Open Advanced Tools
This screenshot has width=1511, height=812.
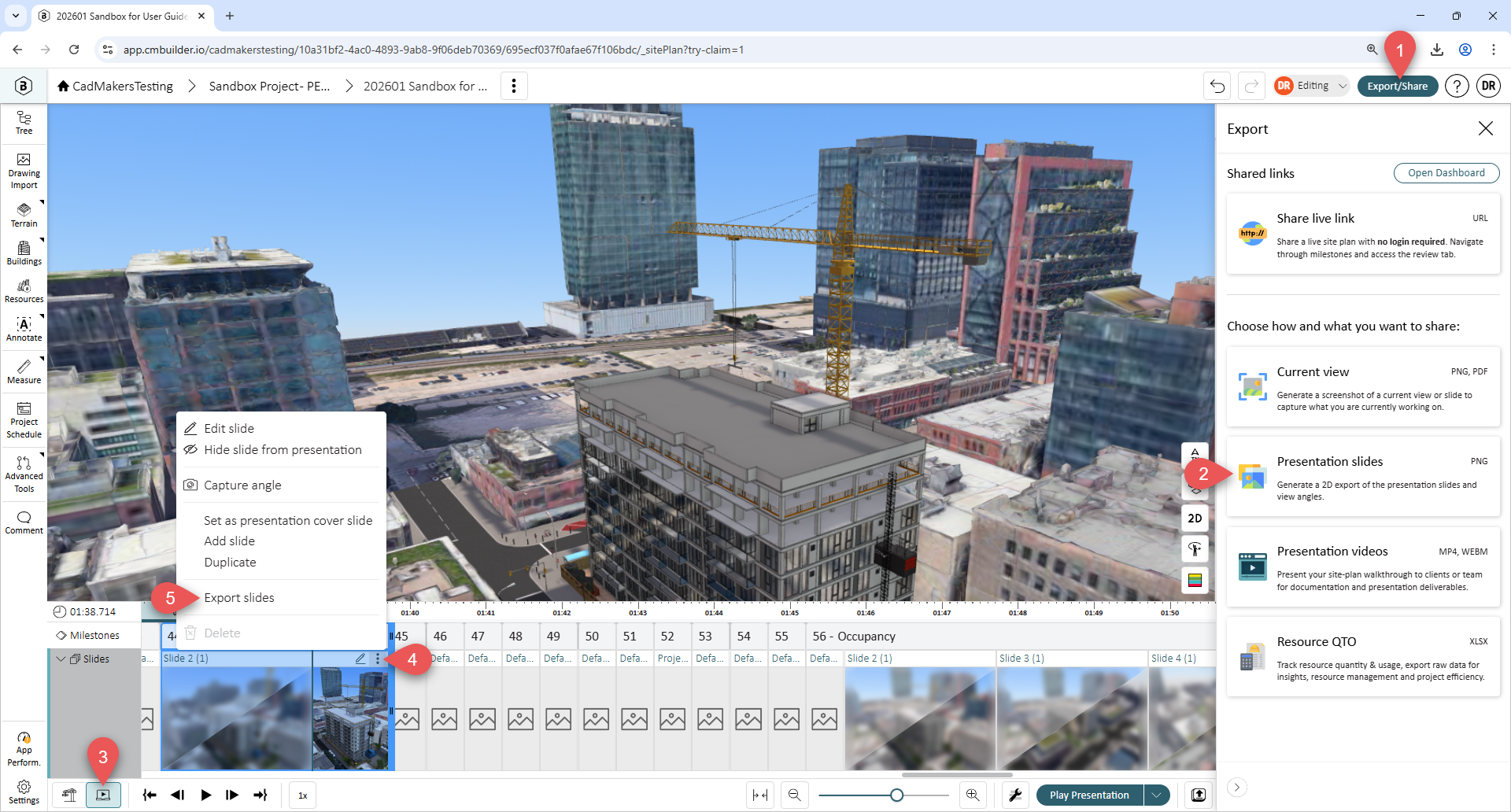[x=24, y=474]
